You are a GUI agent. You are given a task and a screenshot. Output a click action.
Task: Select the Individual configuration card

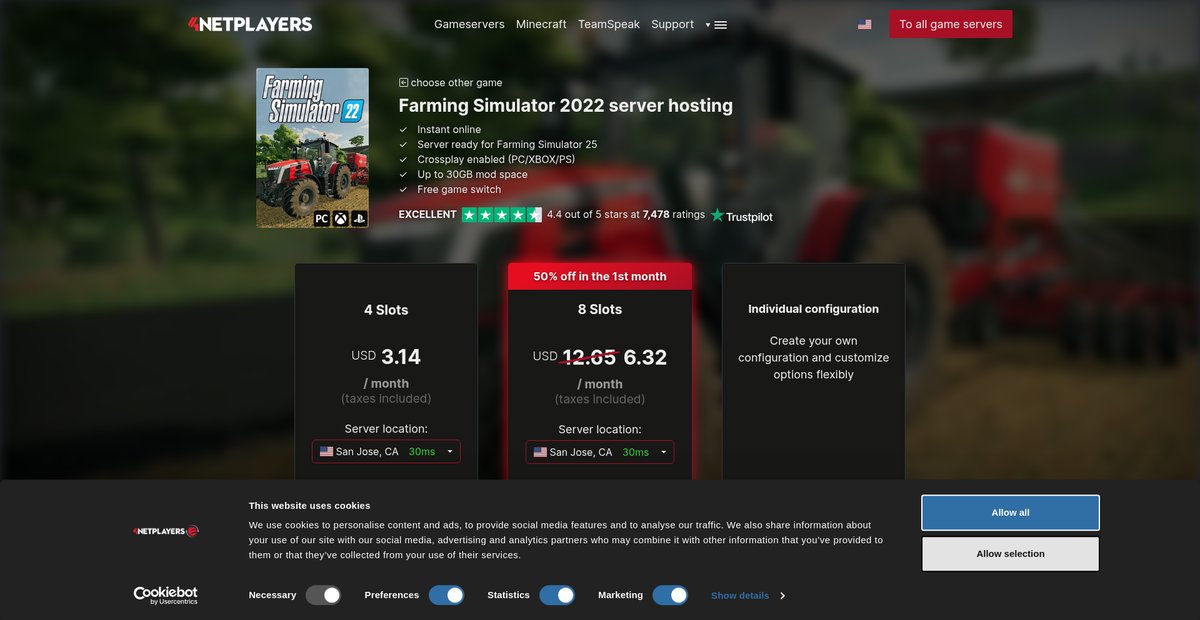(814, 372)
